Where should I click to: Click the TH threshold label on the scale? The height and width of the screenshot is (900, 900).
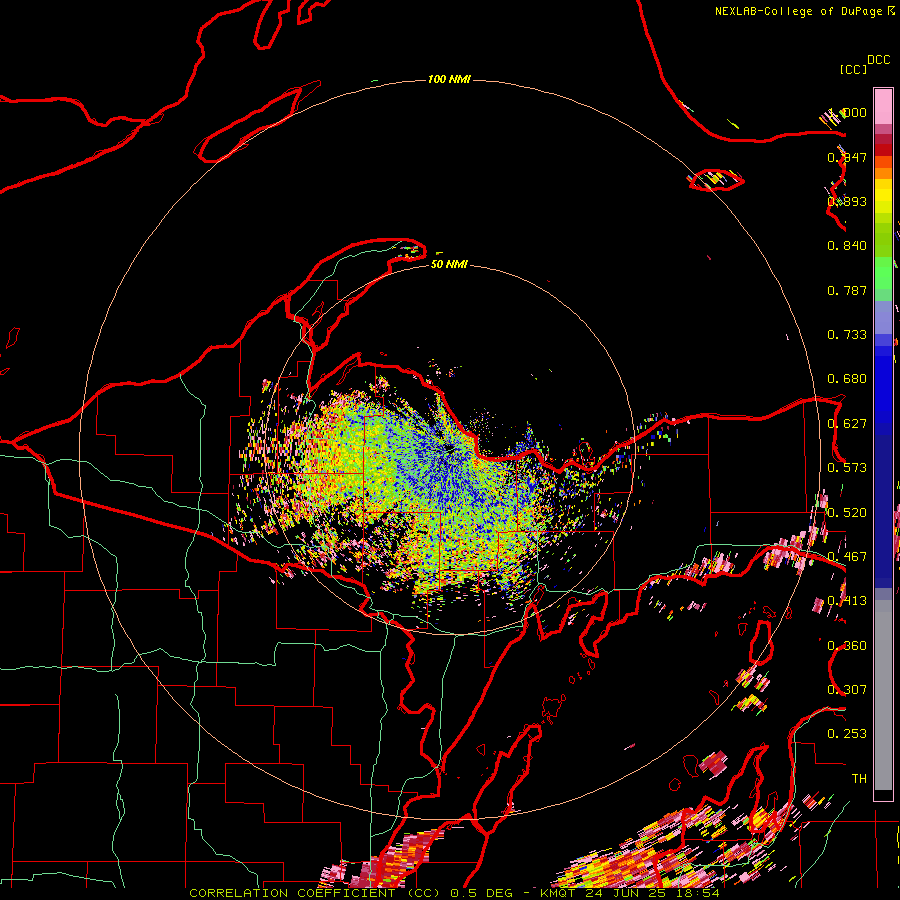click(x=859, y=779)
